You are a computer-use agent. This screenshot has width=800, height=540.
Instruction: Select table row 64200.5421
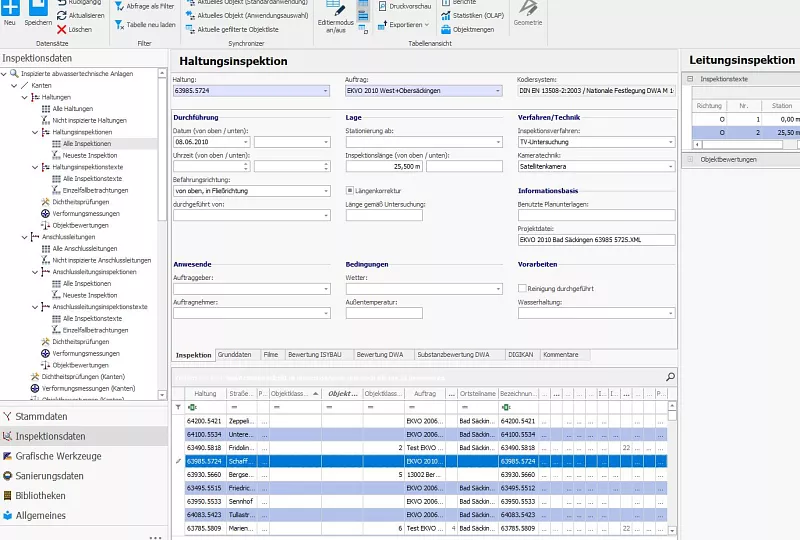point(426,421)
